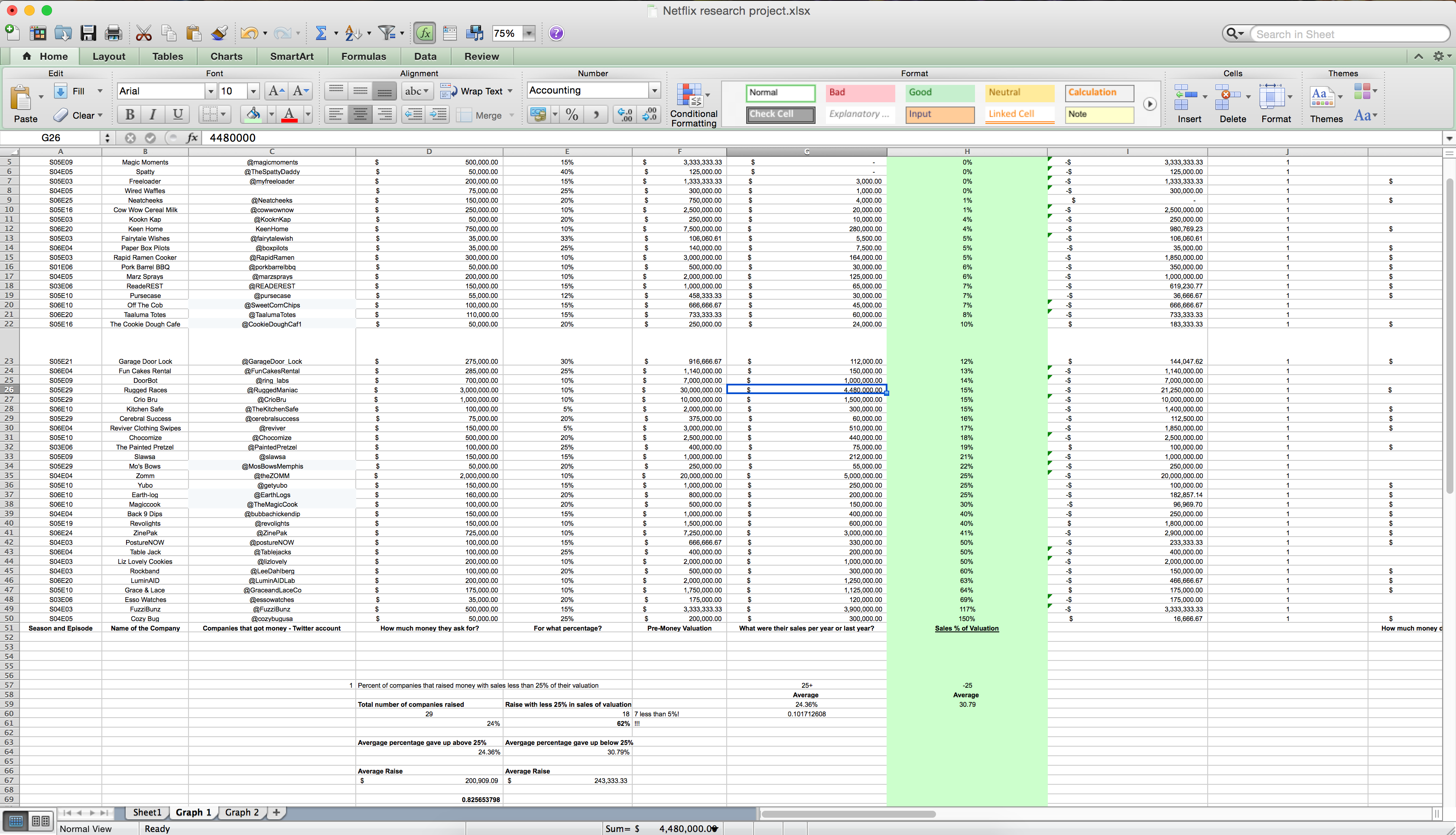
Task: Click the red font color swatch
Action: coord(290,115)
